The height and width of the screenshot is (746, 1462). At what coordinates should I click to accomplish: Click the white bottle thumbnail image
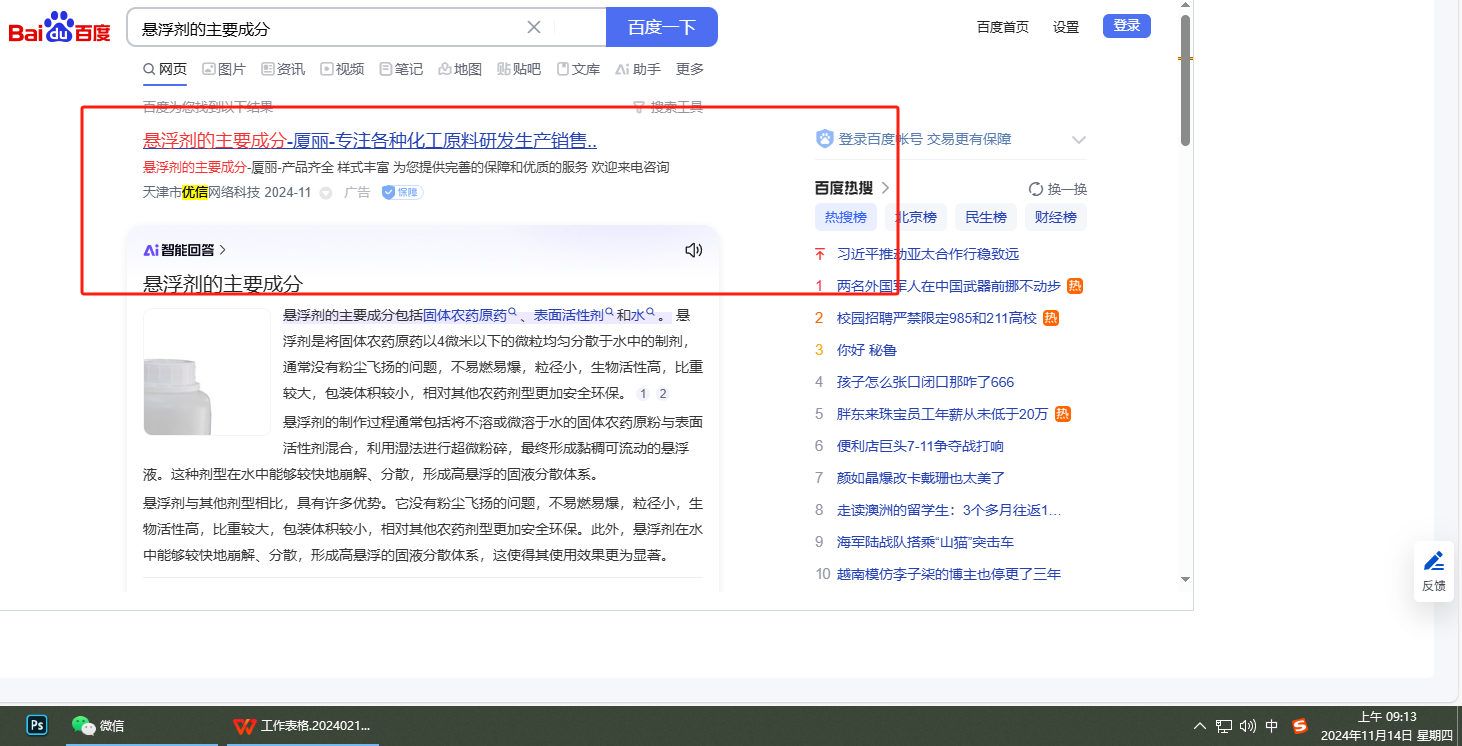207,372
